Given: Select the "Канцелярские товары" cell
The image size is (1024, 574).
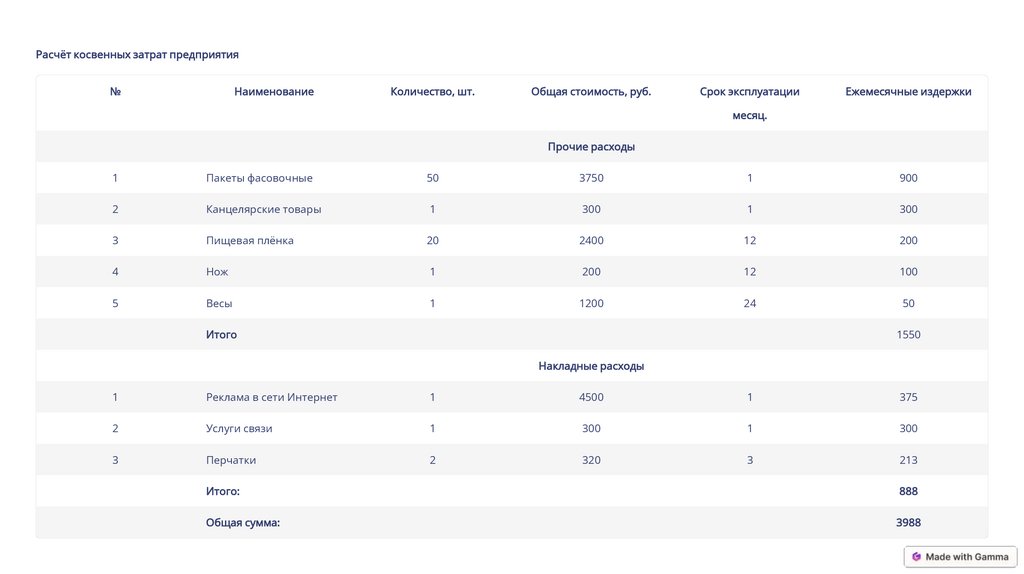Looking at the screenshot, I should click(263, 210).
